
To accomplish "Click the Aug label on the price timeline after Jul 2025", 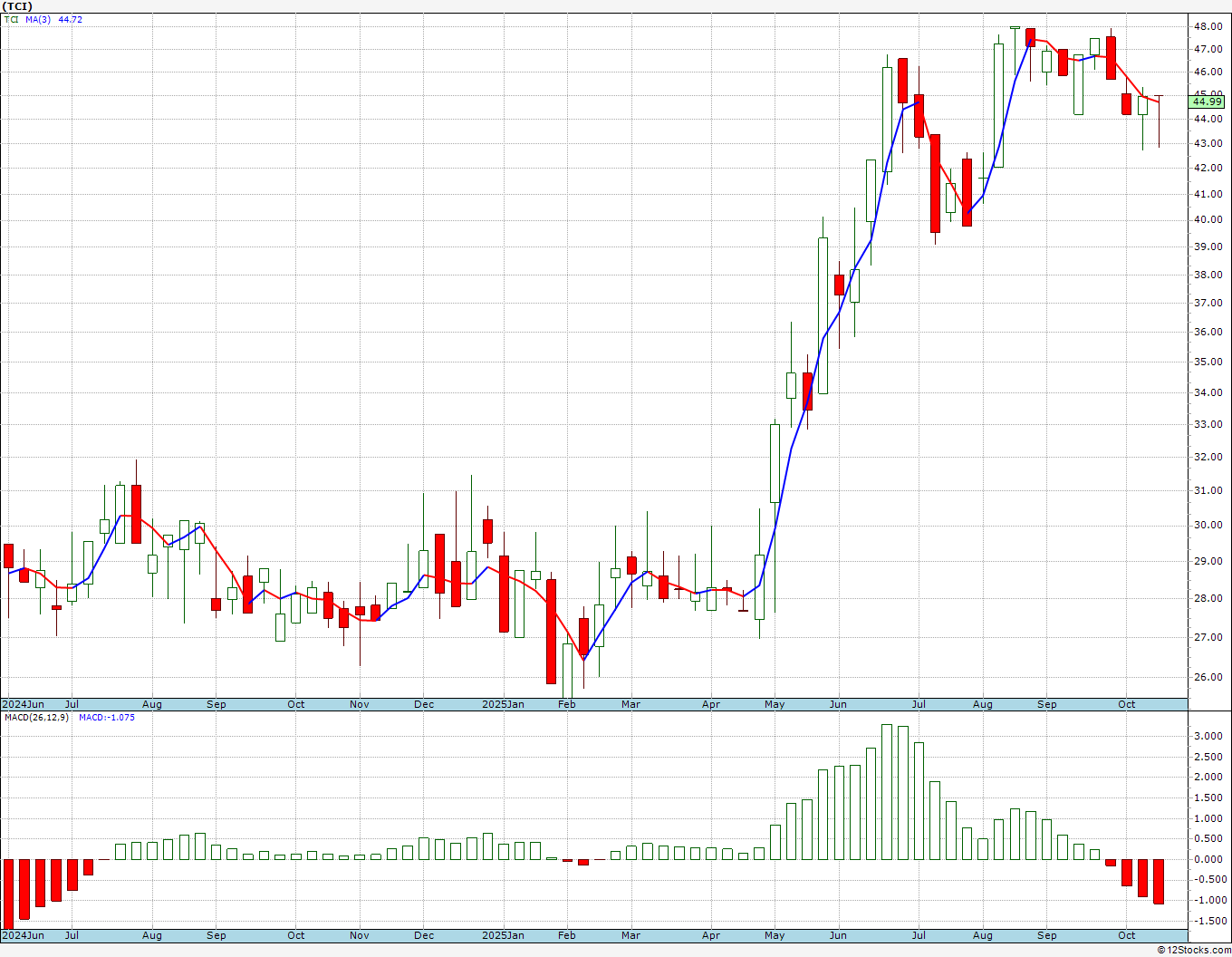I will (x=983, y=704).
